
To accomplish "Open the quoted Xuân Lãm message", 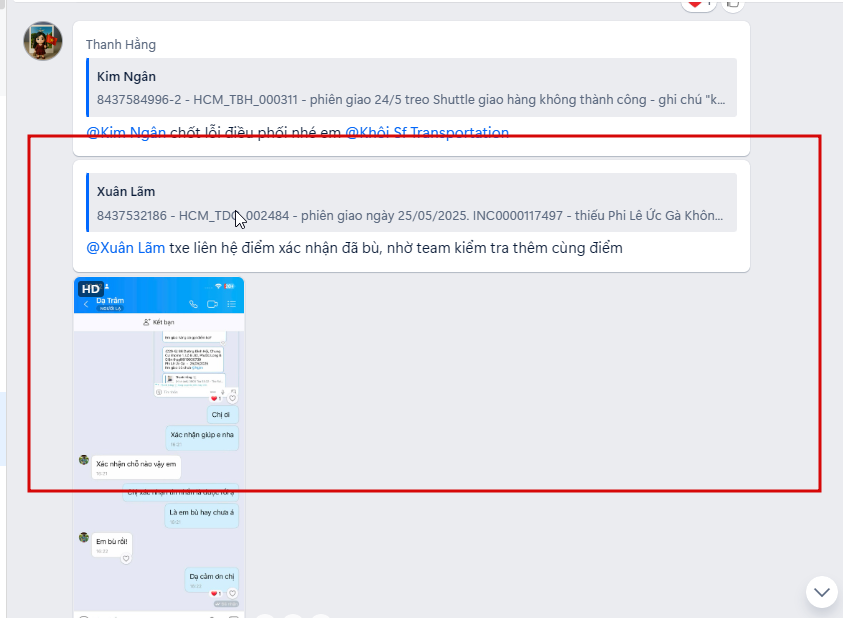I will (x=411, y=203).
